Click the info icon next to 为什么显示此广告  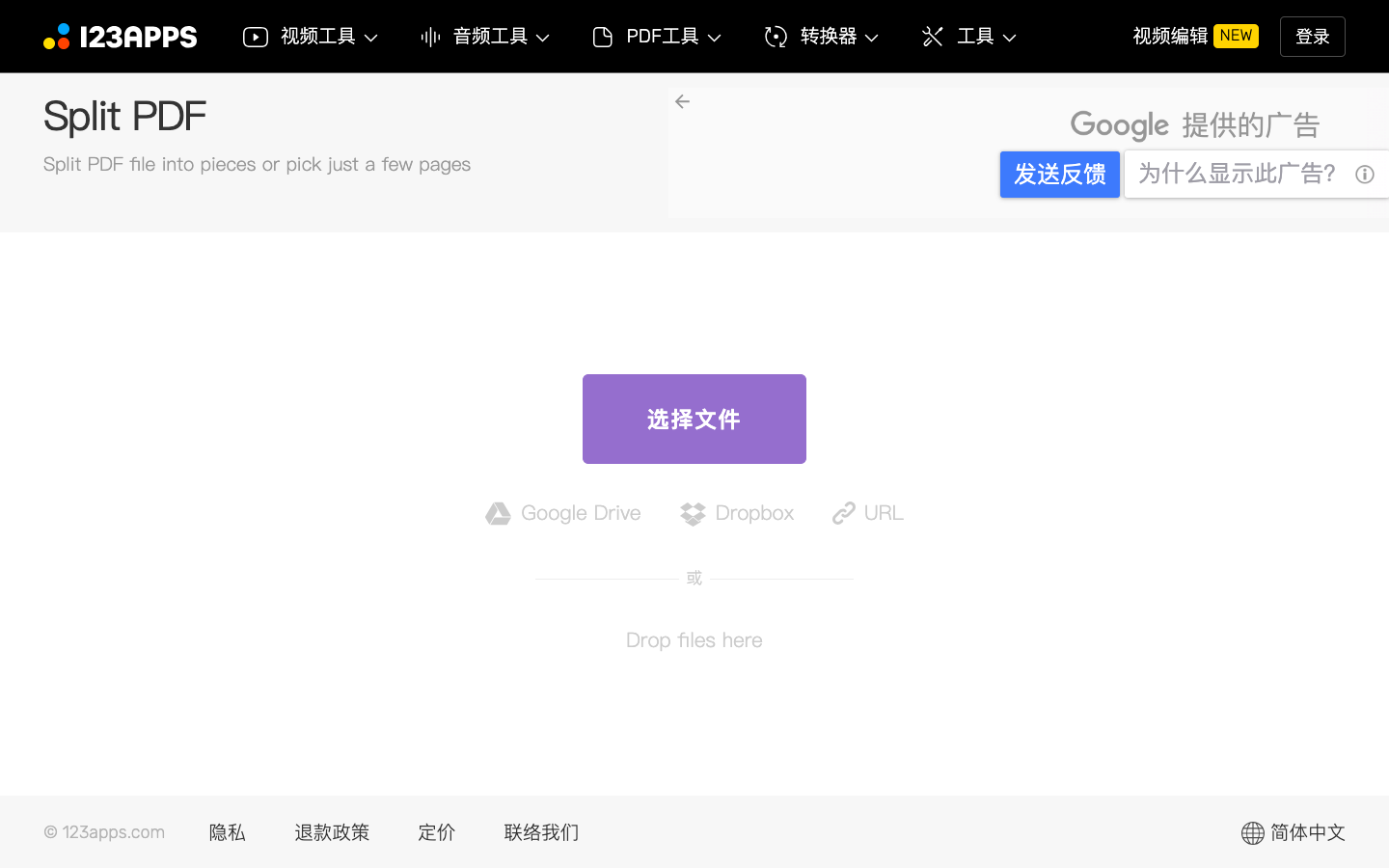click(x=1364, y=174)
